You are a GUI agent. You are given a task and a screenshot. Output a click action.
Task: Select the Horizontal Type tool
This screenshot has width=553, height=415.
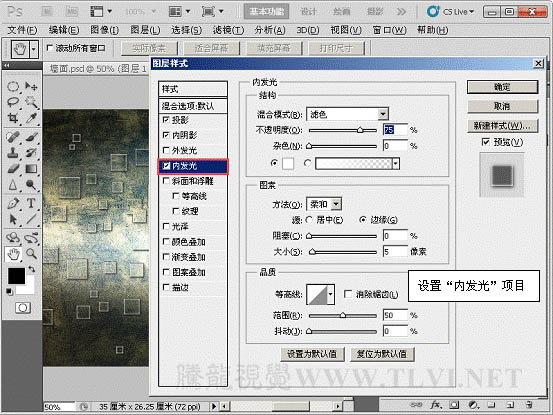pyautogui.click(x=31, y=203)
